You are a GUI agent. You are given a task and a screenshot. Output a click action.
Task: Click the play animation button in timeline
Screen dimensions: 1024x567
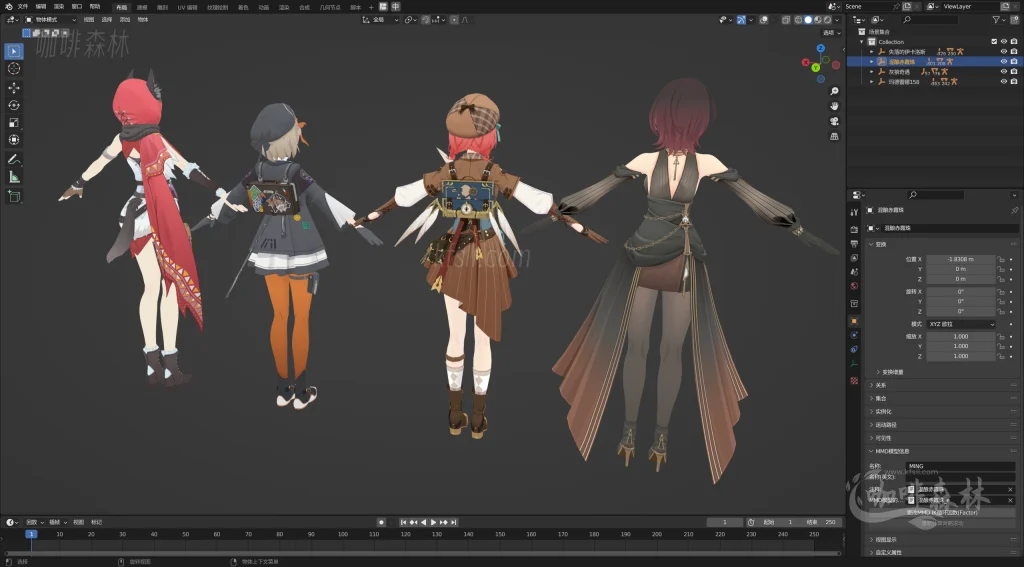tap(432, 522)
